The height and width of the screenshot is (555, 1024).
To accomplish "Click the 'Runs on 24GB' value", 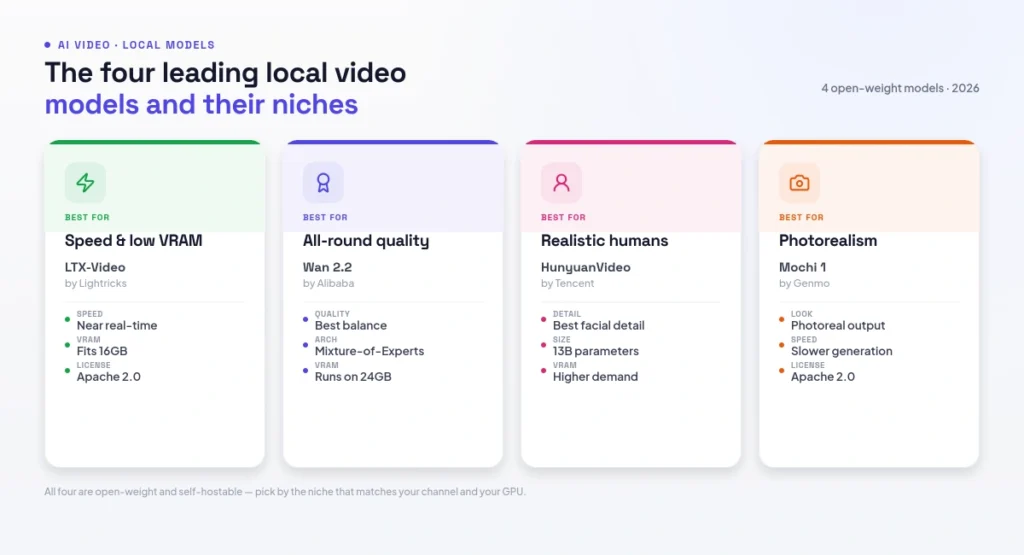I will (353, 377).
